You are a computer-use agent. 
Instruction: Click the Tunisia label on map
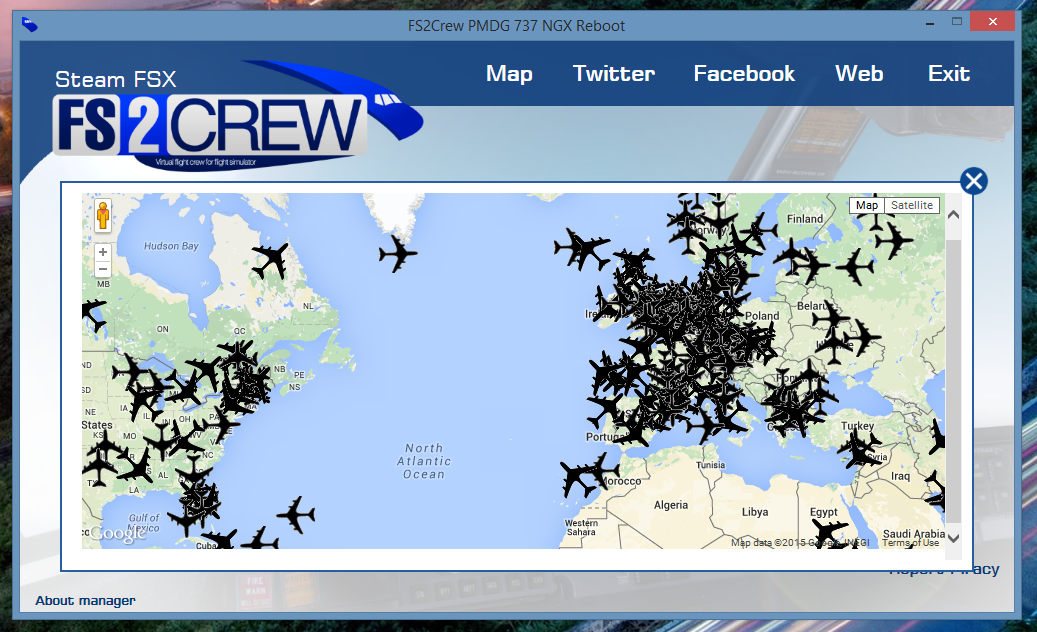click(710, 465)
